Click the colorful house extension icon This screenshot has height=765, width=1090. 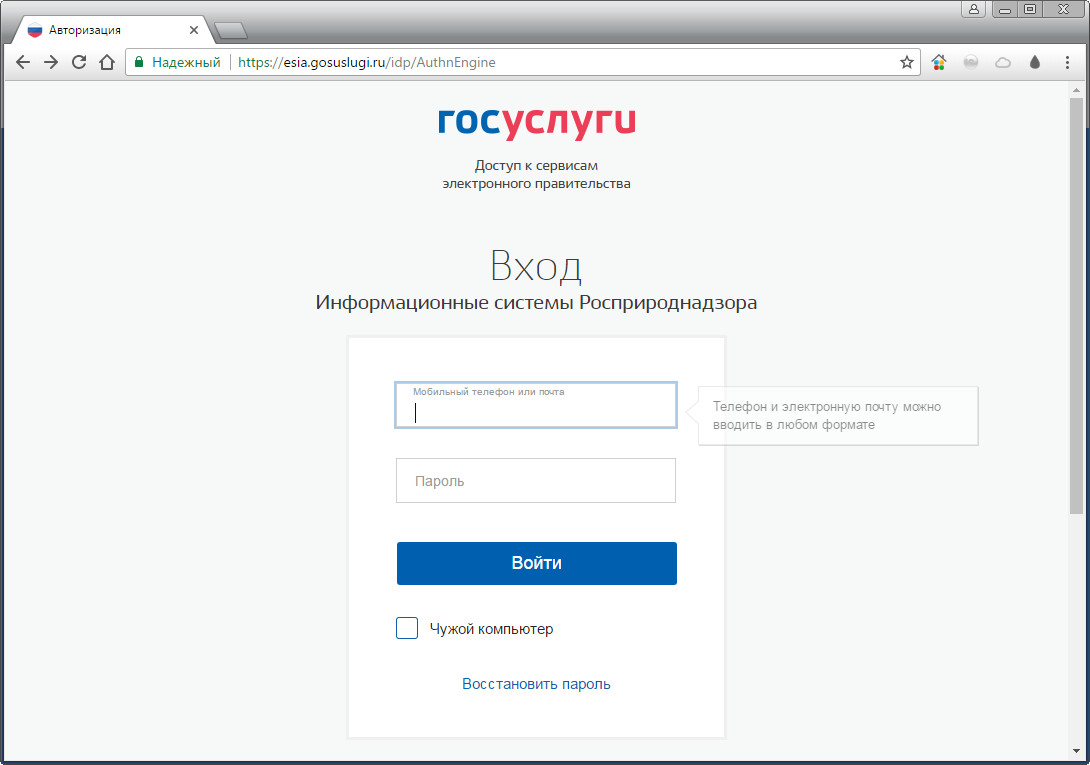938,63
